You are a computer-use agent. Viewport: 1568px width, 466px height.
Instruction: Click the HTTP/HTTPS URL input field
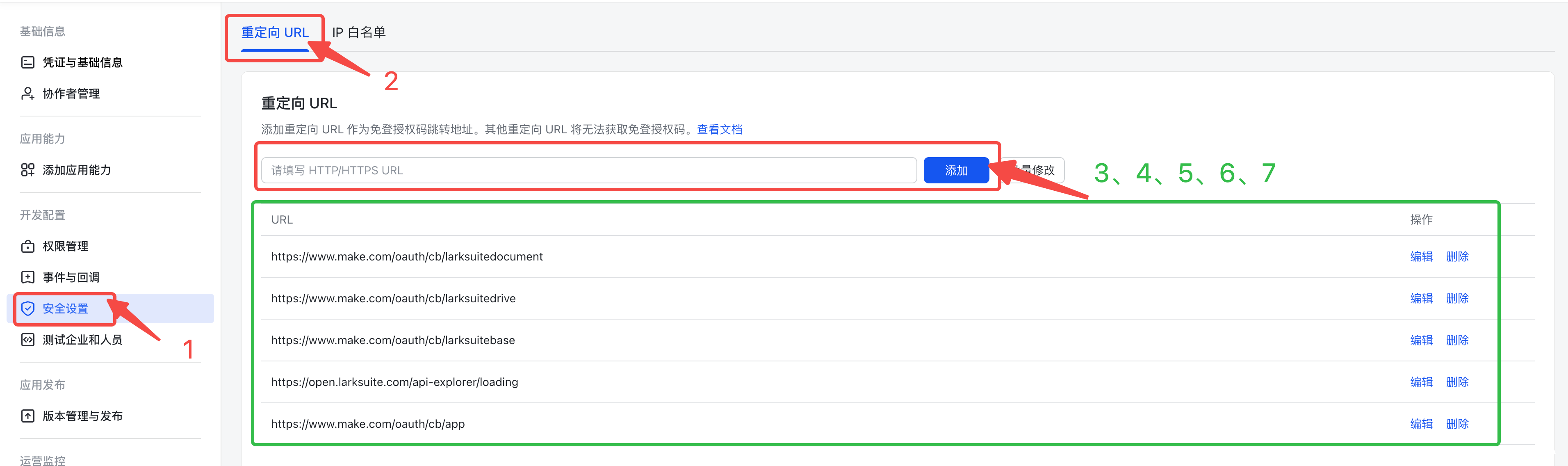coord(588,170)
